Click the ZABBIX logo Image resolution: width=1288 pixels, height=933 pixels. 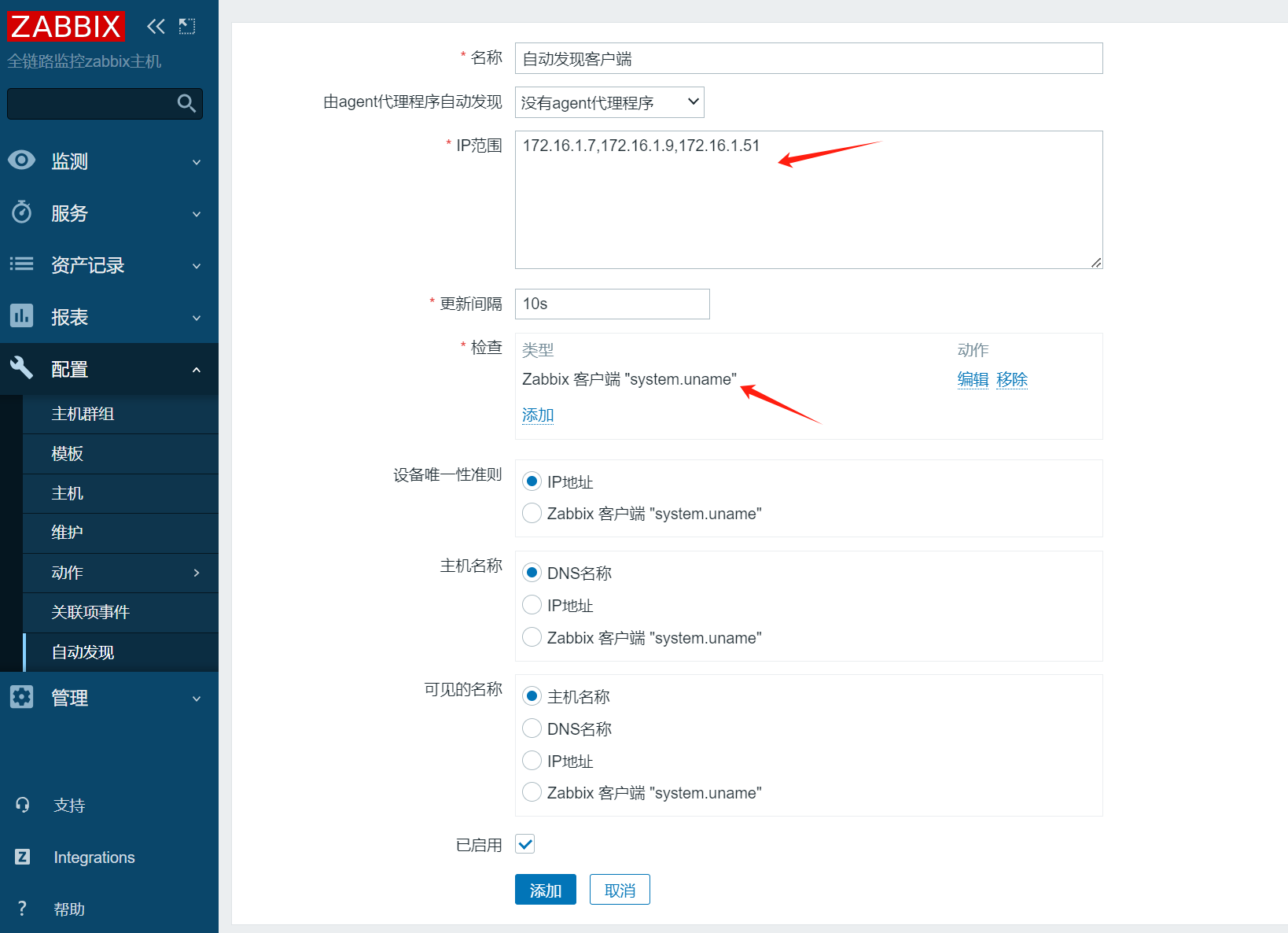[66, 26]
